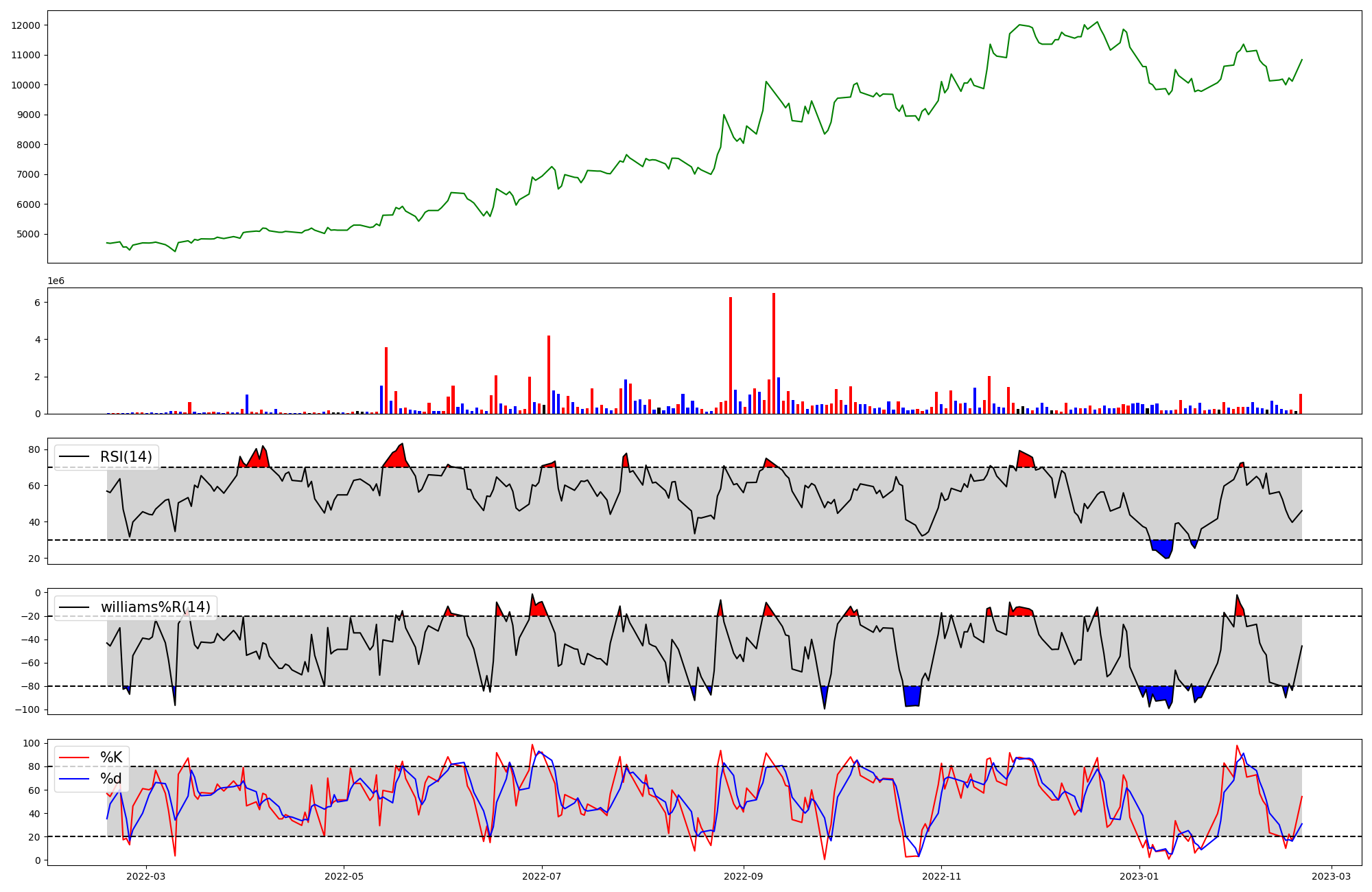
Task: Click the tall red volume bar near 2022-07
Action: (549, 374)
